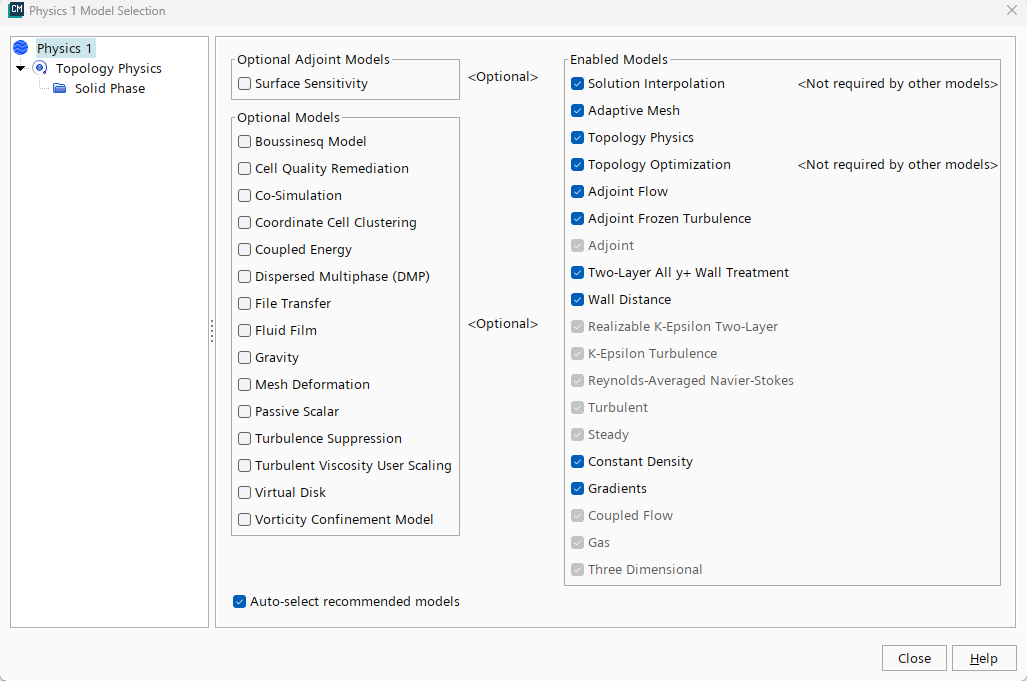Click the Optional Models group heading
This screenshot has width=1027, height=681.
pyautogui.click(x=288, y=118)
